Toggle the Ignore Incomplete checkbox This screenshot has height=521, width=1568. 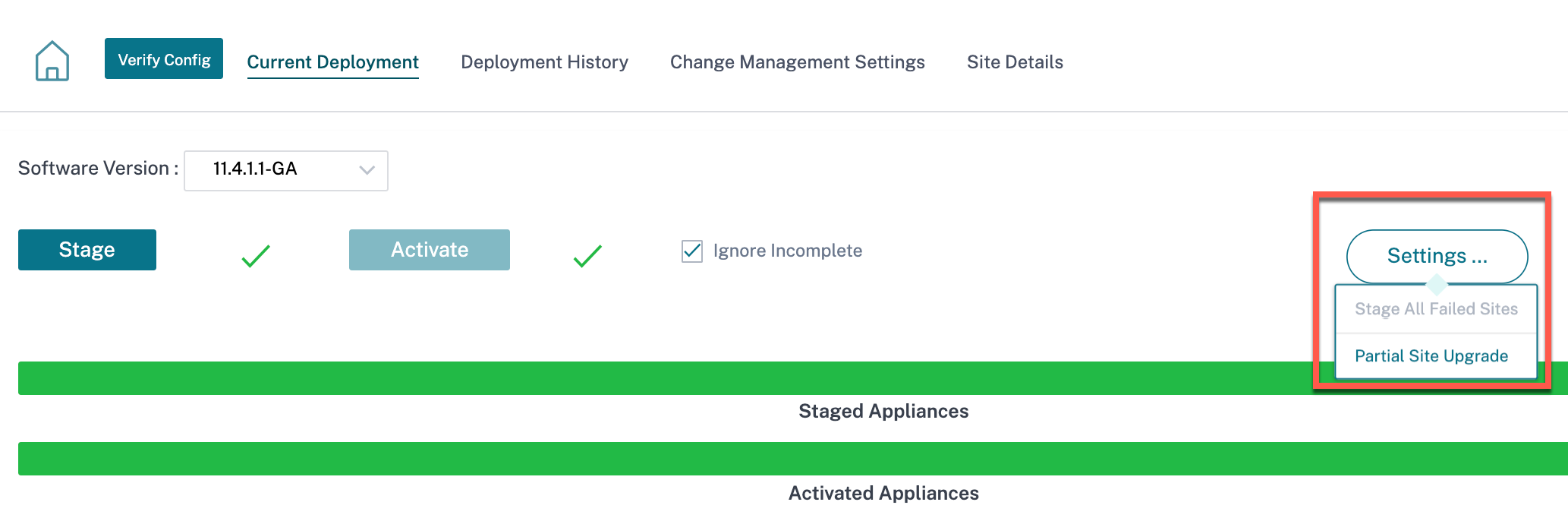pyautogui.click(x=692, y=251)
